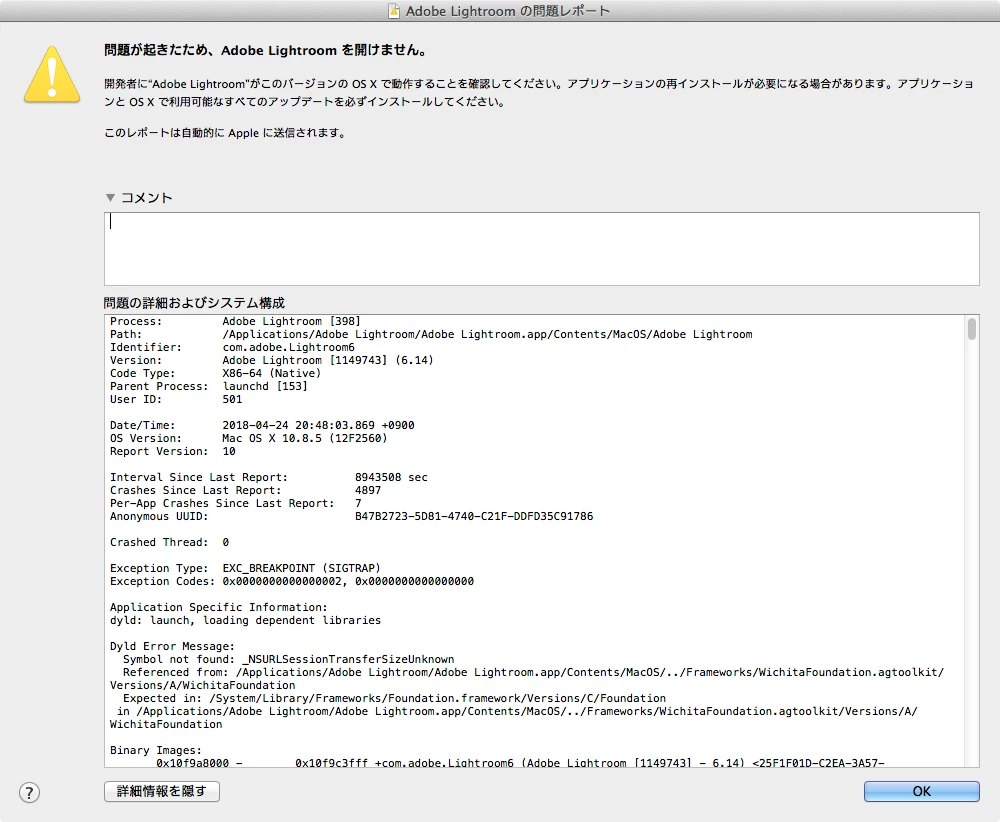Click the 'Dyld Error Message:' heading

[172, 646]
